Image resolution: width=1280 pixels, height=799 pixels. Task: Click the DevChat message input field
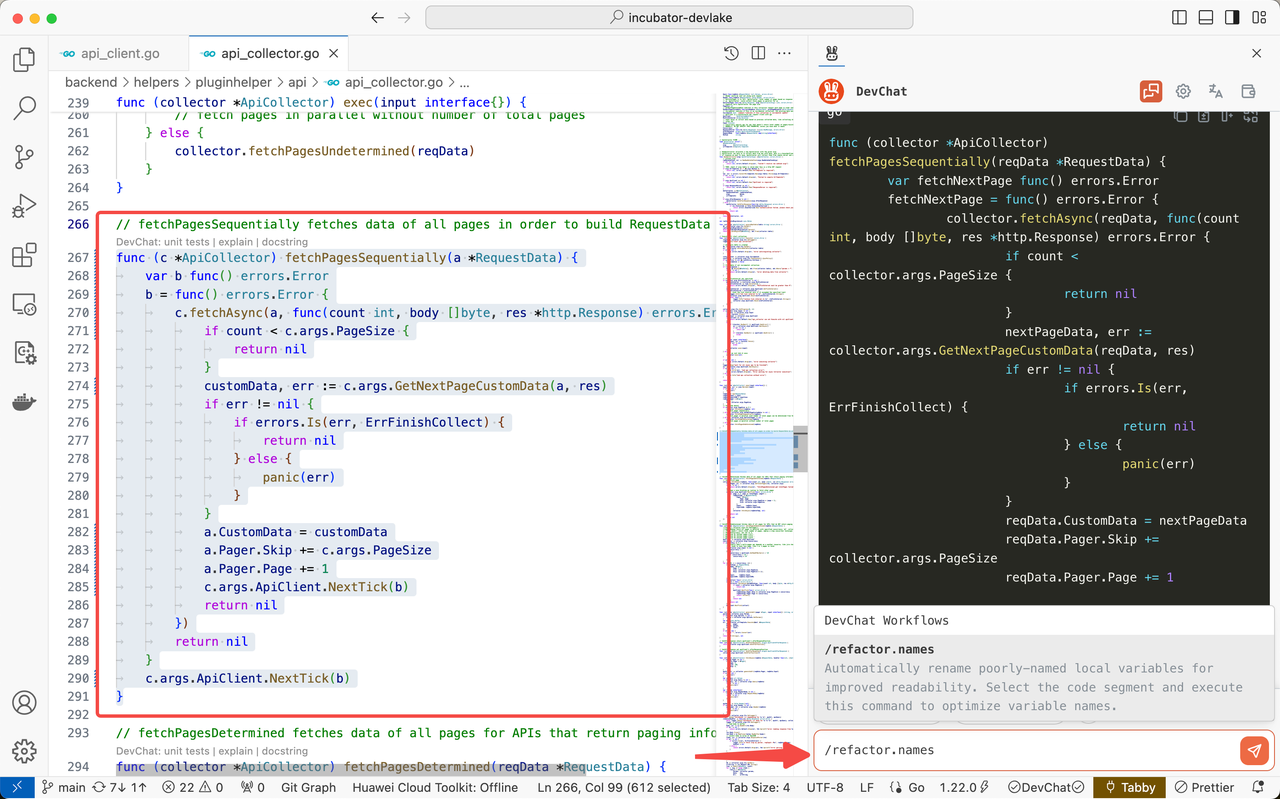1027,750
